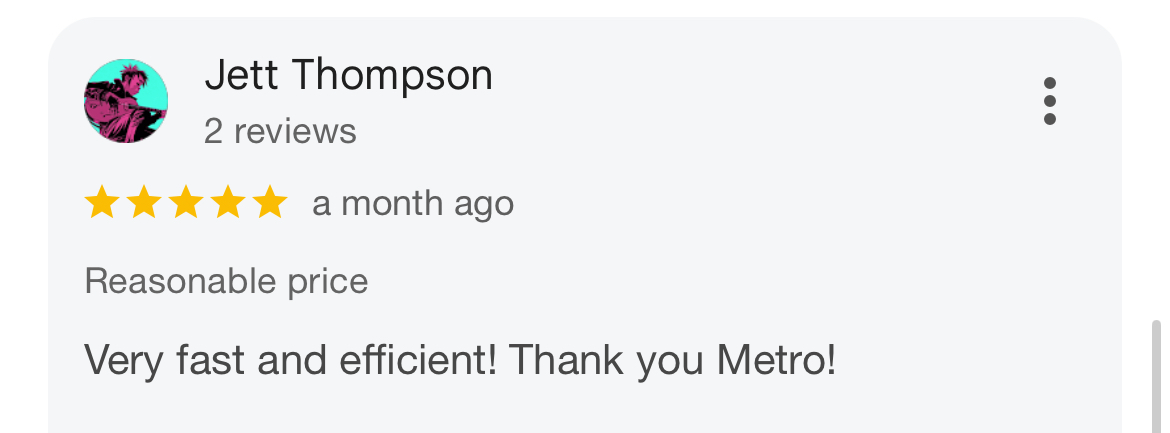Click the "2 reviews" count text
Screen dimensions: 1170x433
[x=280, y=131]
